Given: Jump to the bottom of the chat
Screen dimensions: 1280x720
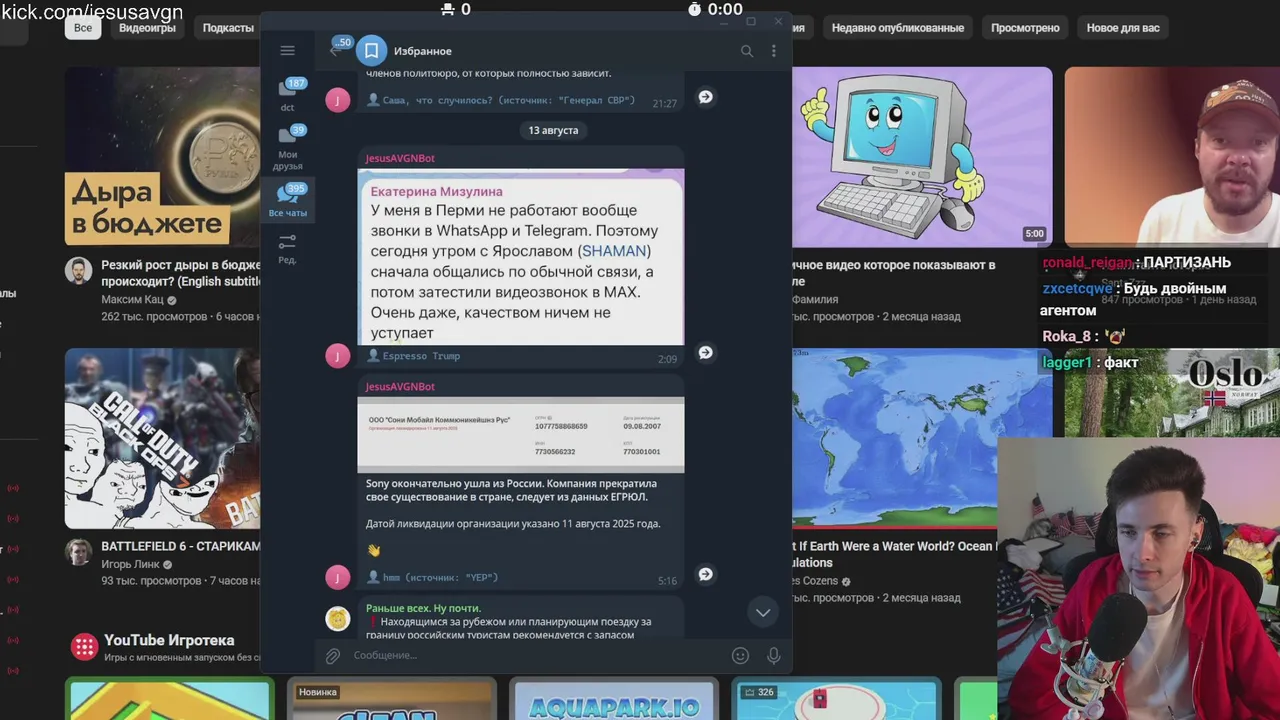Looking at the screenshot, I should (763, 612).
